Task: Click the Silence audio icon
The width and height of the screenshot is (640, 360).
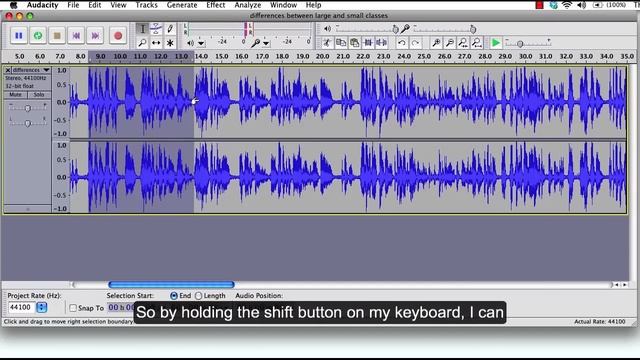Action: coord(382,42)
